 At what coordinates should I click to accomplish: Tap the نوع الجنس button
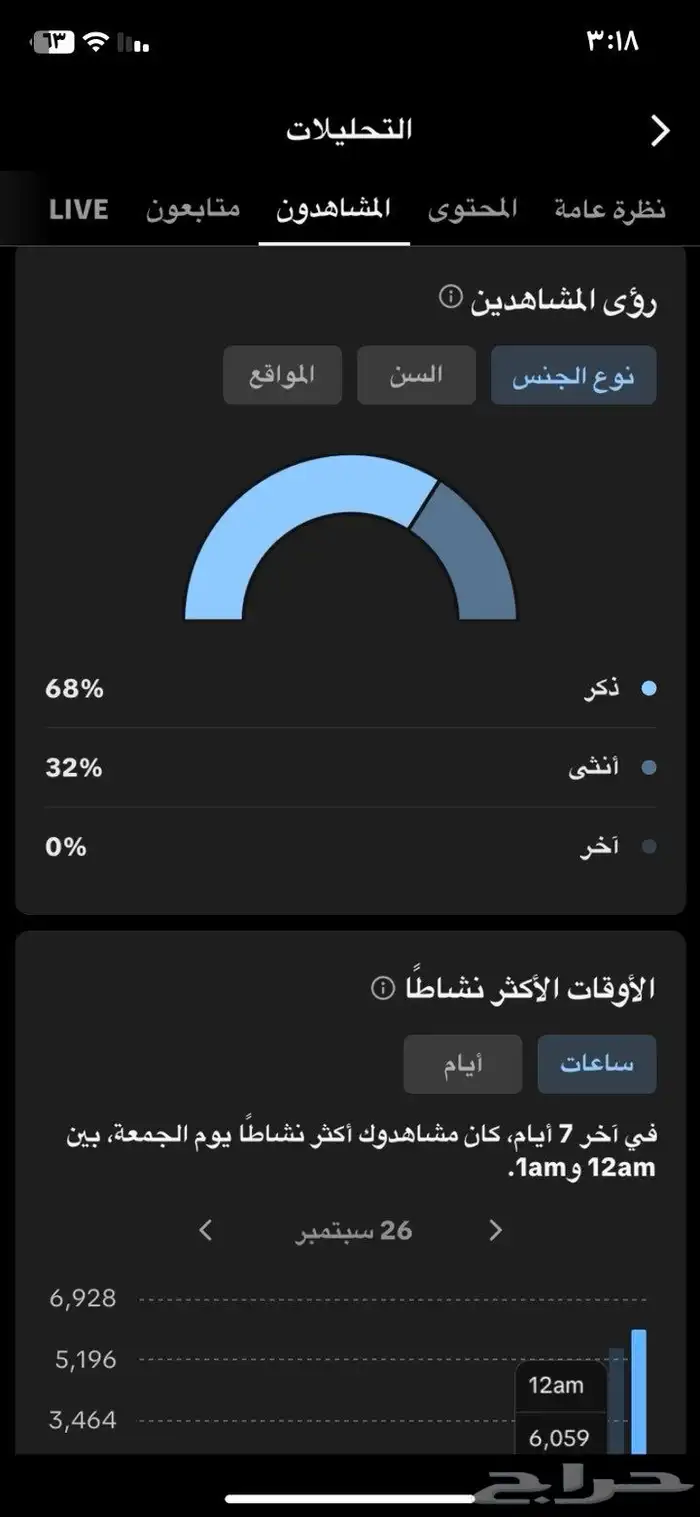pos(573,374)
